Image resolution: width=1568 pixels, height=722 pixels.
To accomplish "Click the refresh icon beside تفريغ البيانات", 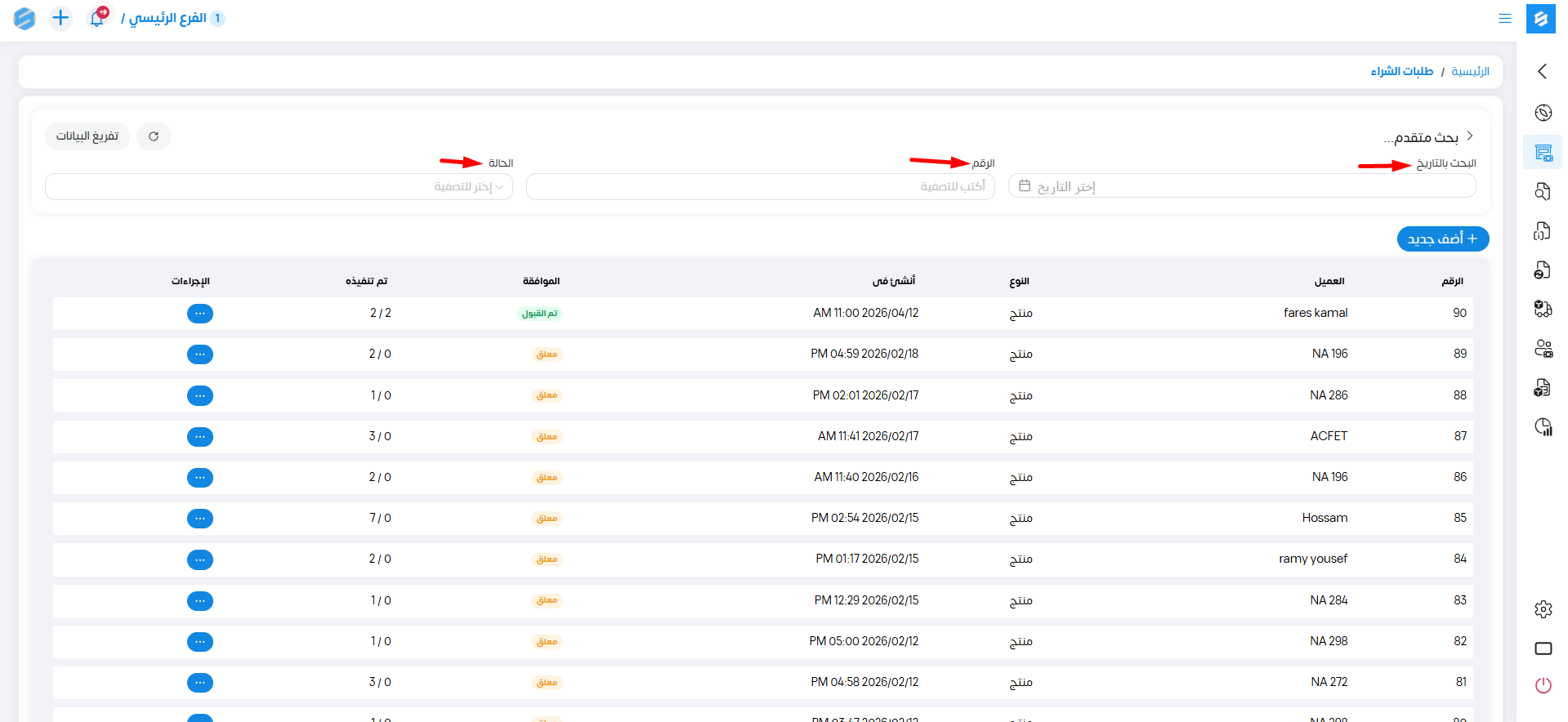I will (154, 136).
